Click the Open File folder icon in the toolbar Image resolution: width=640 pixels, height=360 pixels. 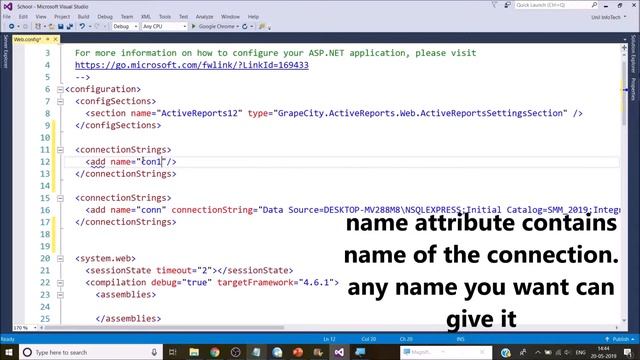point(51,27)
